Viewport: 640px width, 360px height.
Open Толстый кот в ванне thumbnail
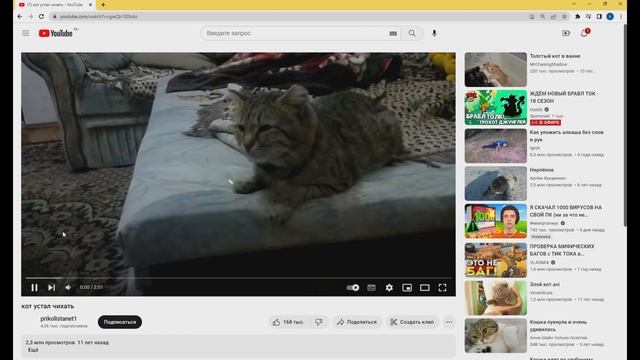pos(496,69)
